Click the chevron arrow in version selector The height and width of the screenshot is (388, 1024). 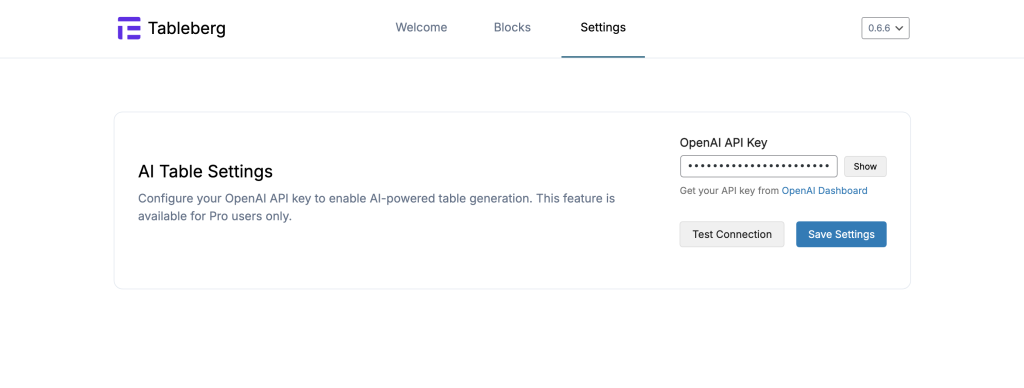(899, 28)
